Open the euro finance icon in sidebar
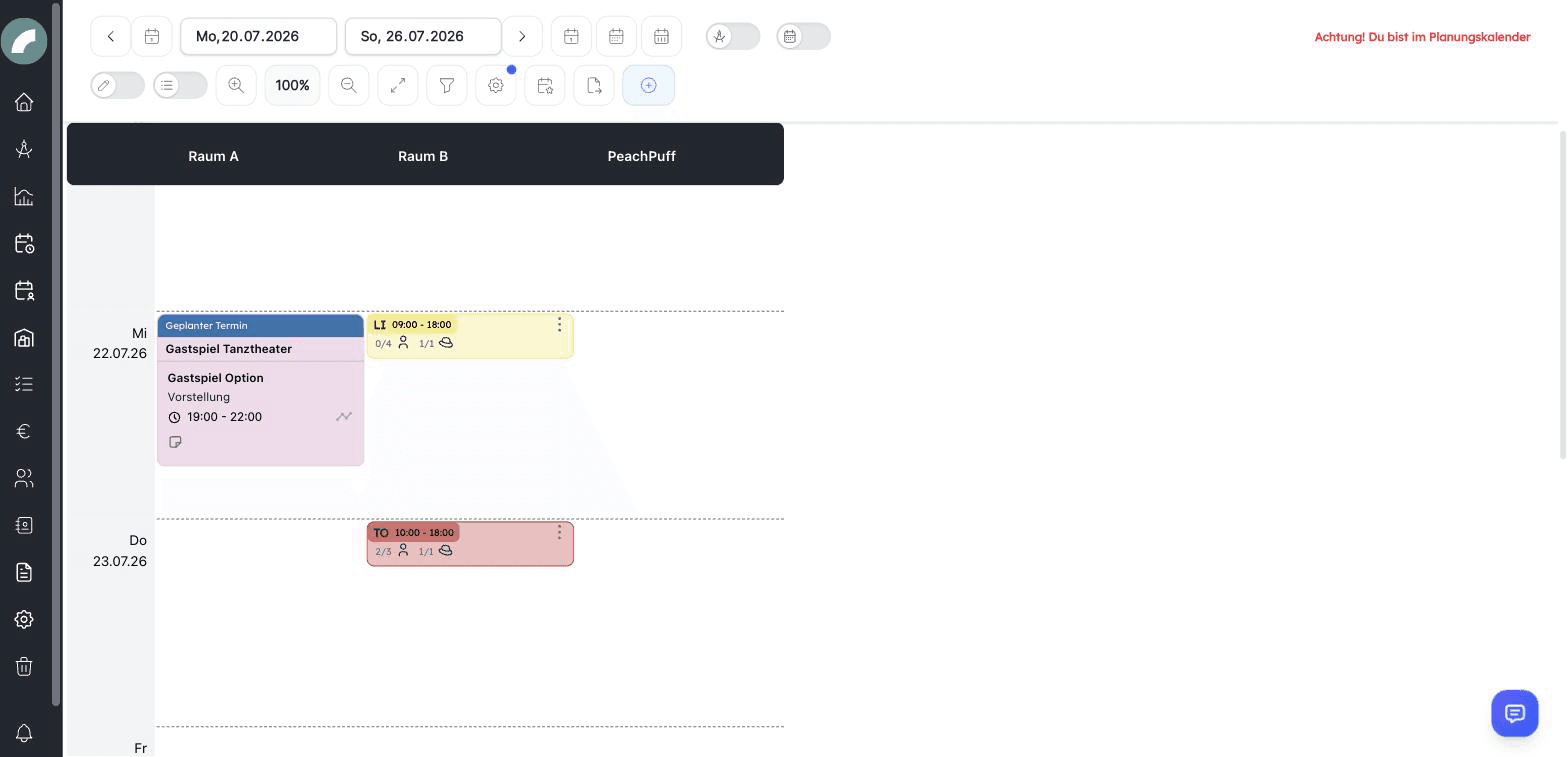Image resolution: width=1568 pixels, height=757 pixels. point(24,431)
